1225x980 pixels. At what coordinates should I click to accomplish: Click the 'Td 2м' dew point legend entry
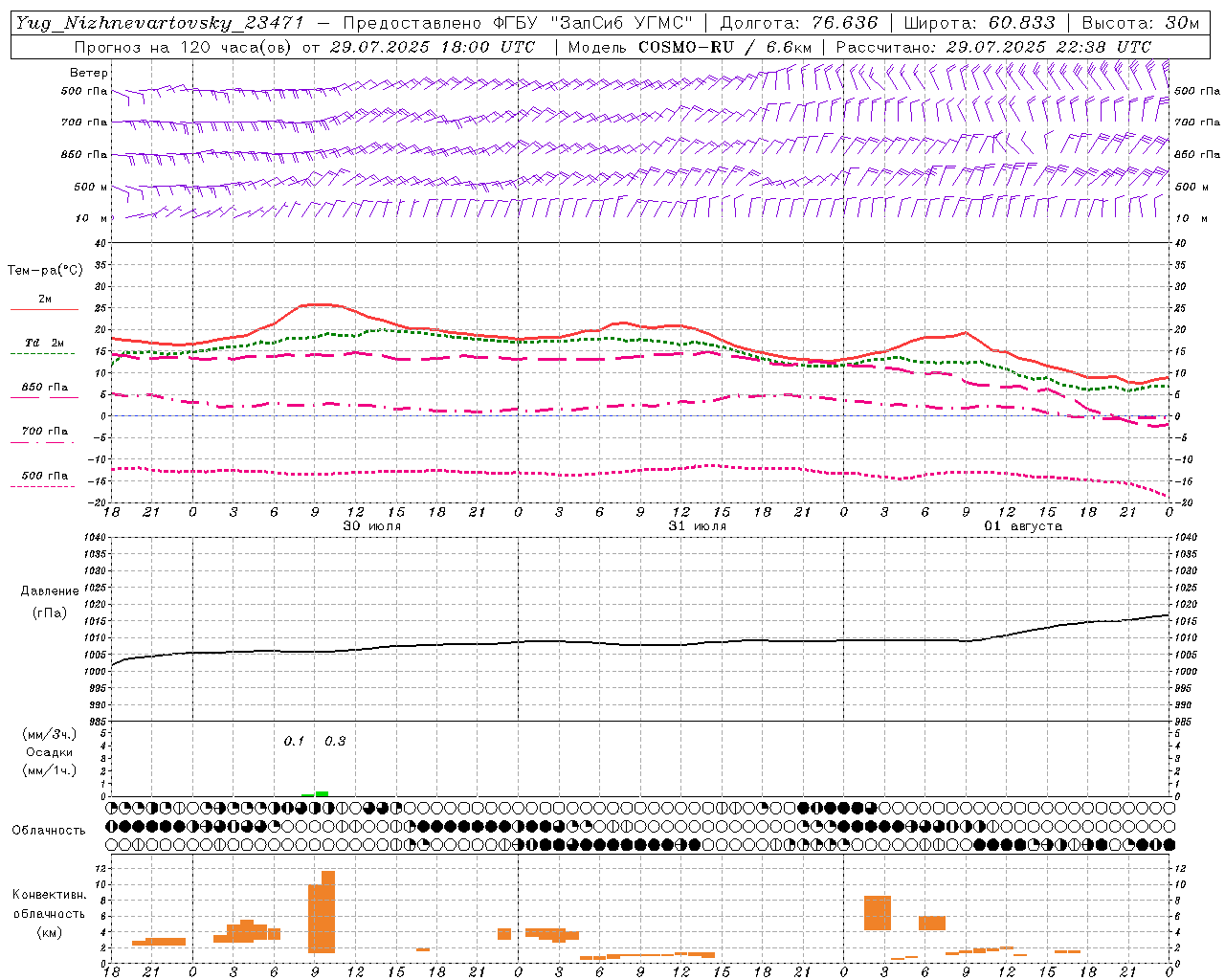[45, 343]
